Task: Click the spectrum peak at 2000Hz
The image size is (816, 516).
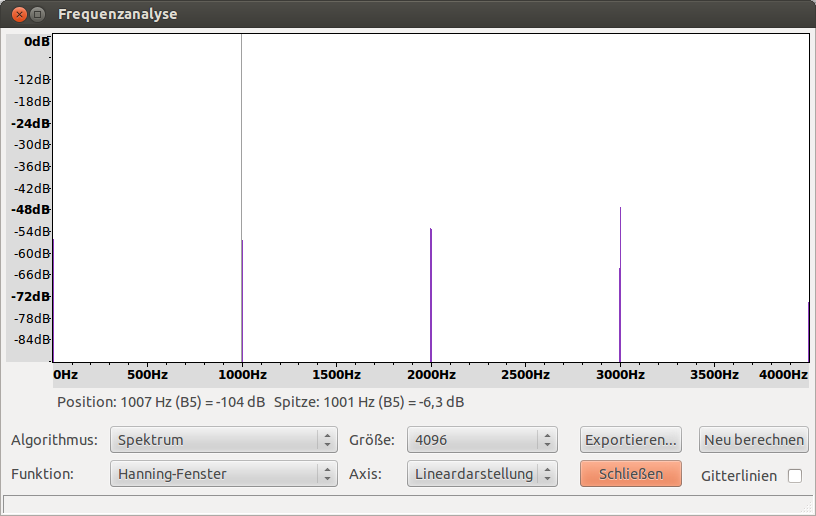Action: coord(431,295)
